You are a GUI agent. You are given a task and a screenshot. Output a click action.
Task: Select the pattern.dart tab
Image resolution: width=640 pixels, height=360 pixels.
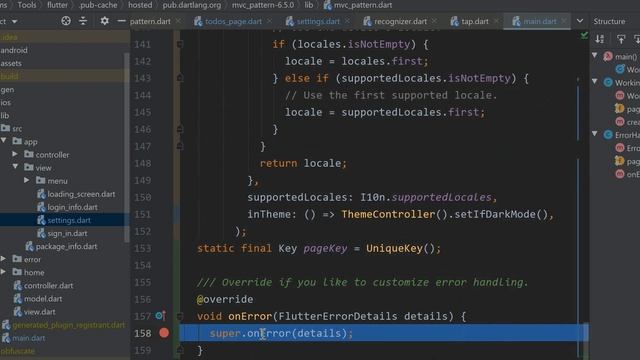coord(150,21)
